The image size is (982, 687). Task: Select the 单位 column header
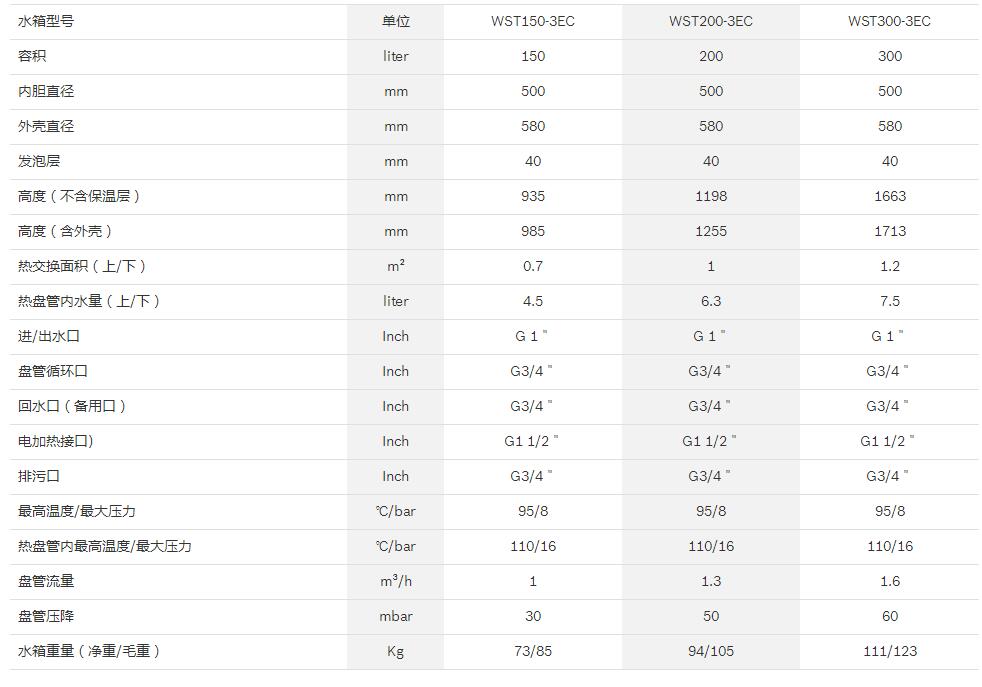click(x=396, y=21)
